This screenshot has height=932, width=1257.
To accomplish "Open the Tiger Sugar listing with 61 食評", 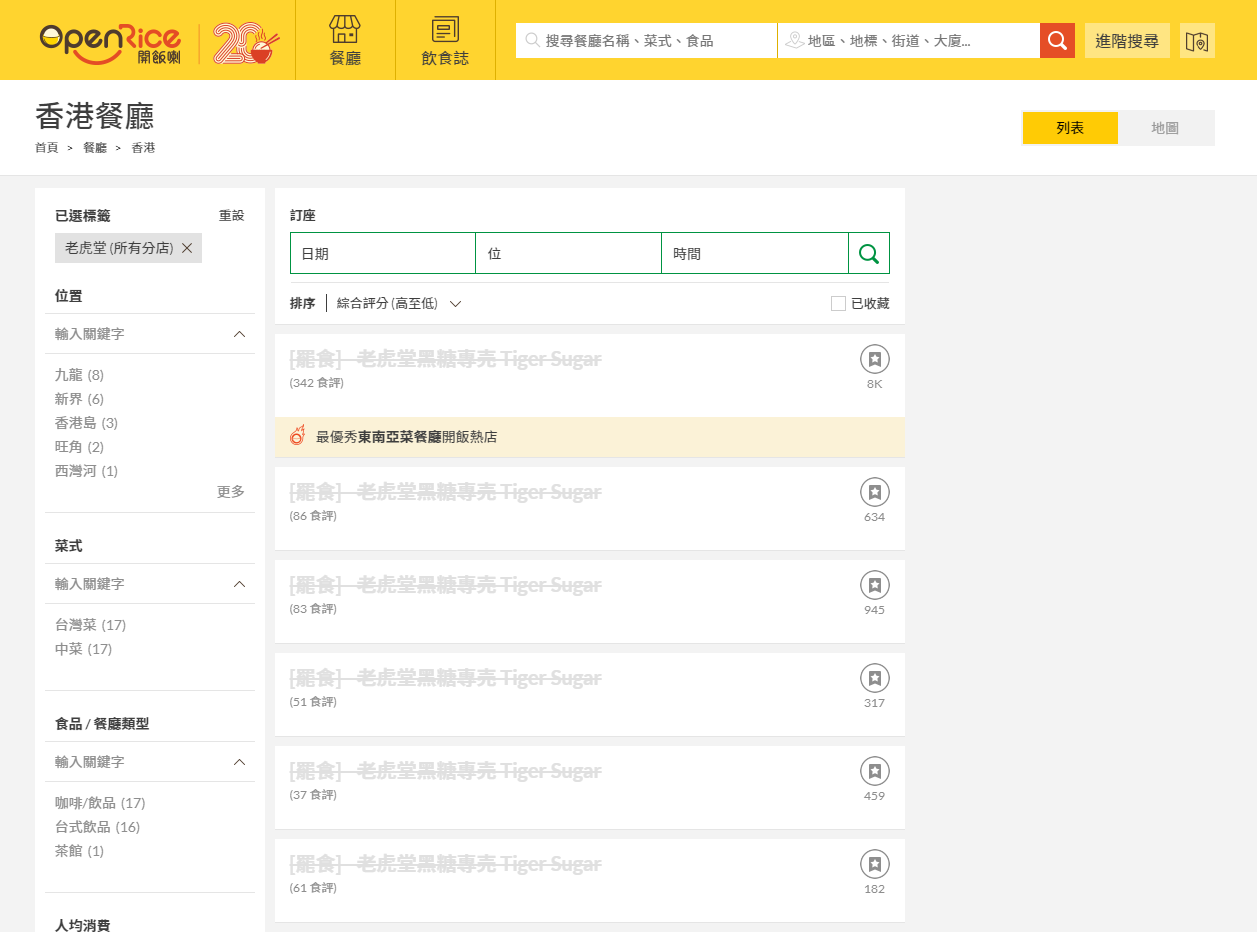I will tap(446, 864).
